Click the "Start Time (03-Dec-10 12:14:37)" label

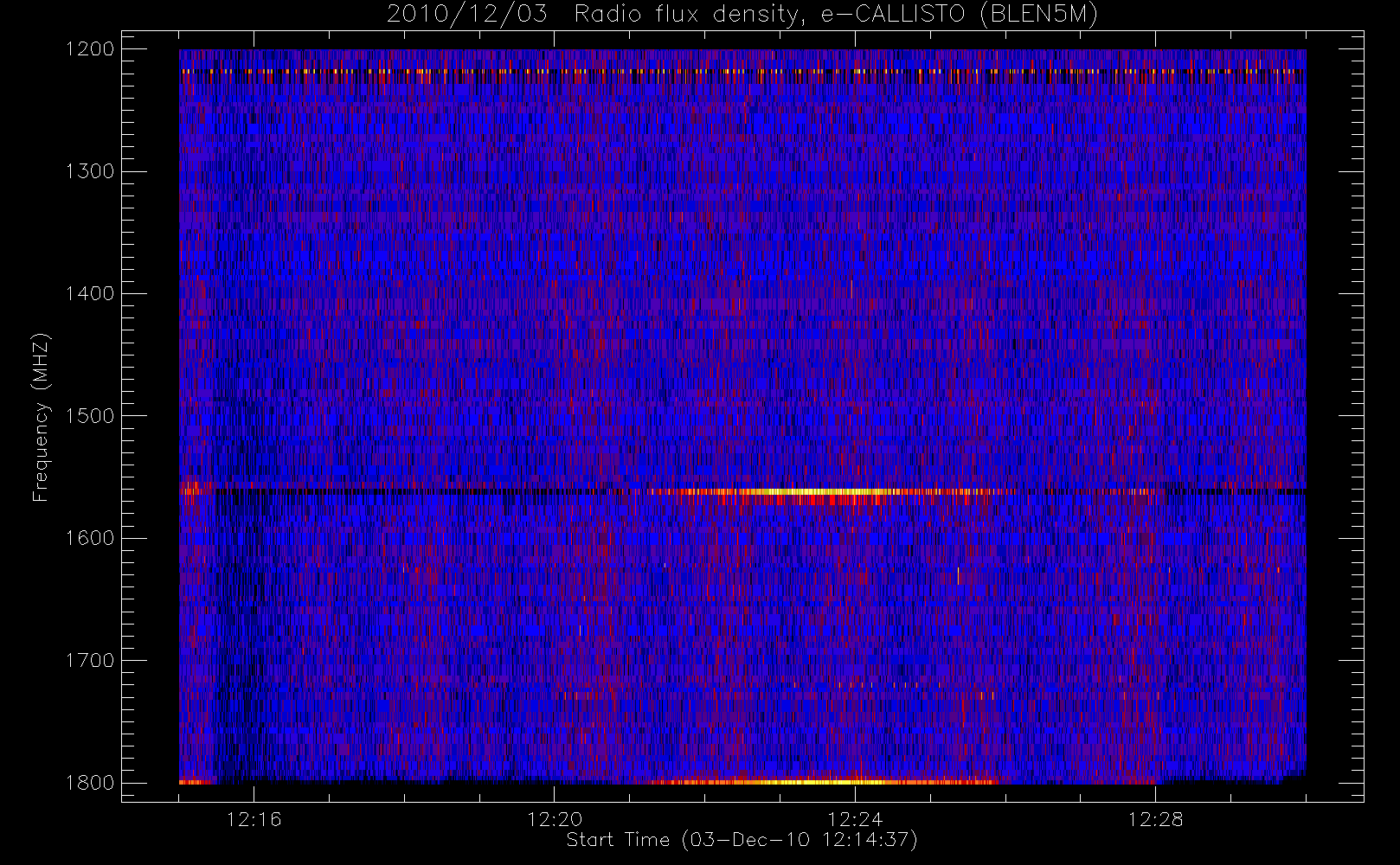tap(742, 840)
